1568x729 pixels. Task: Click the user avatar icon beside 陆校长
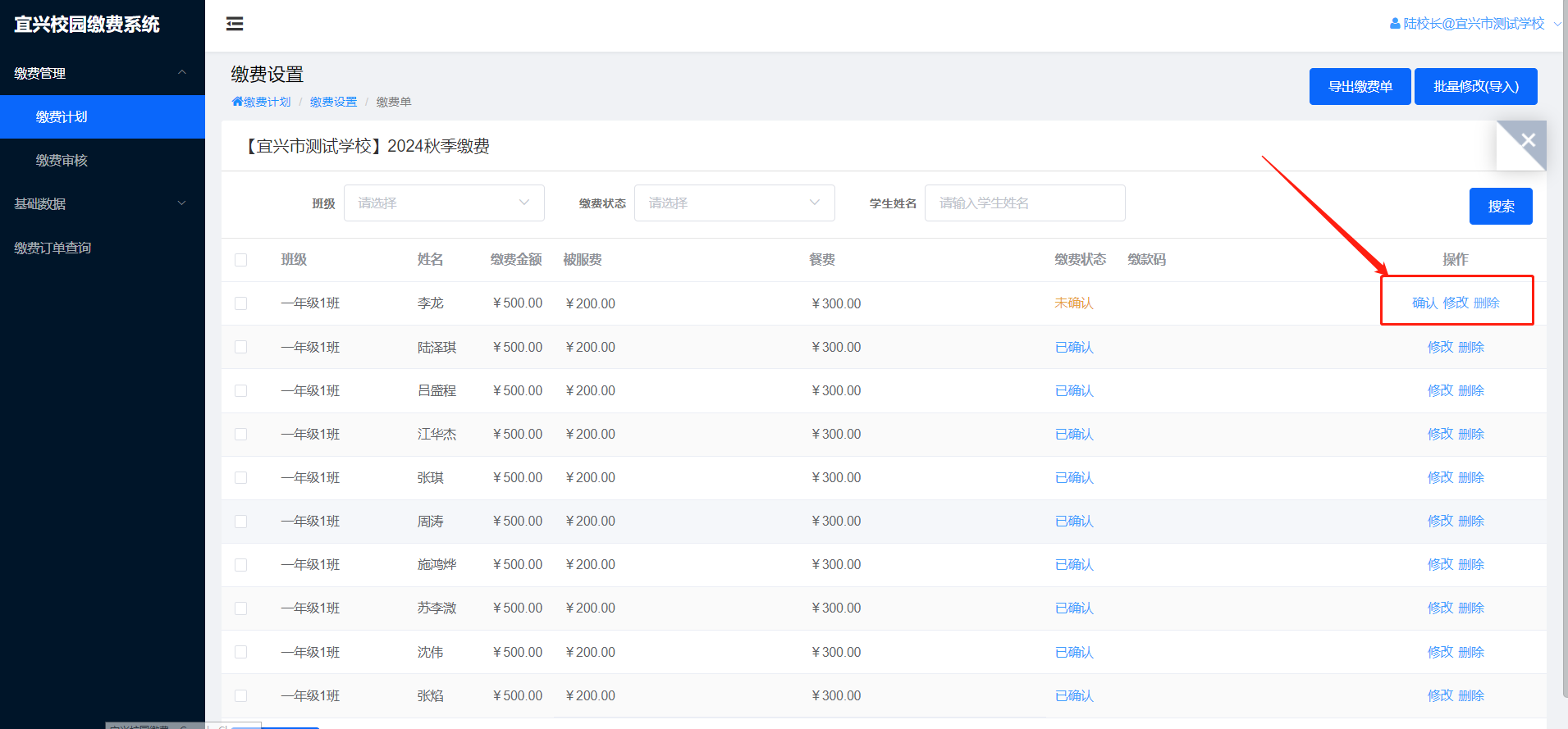1395,24
